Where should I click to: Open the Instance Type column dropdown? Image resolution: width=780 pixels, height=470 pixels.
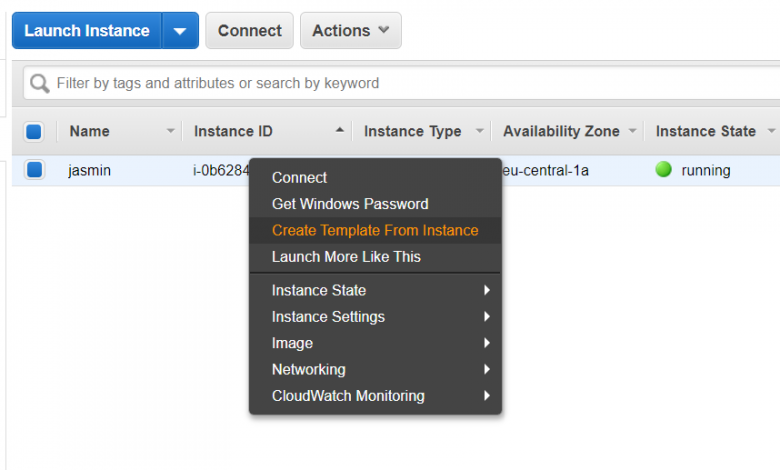click(480, 131)
